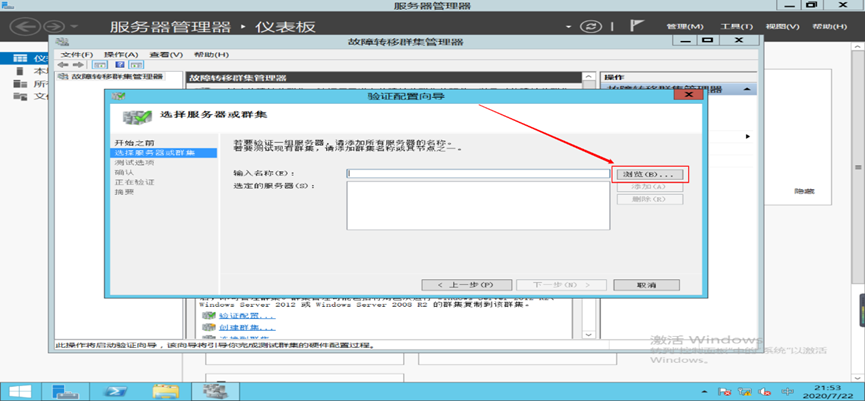Open the 操作(A) menu in cluster manager
Screen dimensions: 865x401
(x=121, y=55)
